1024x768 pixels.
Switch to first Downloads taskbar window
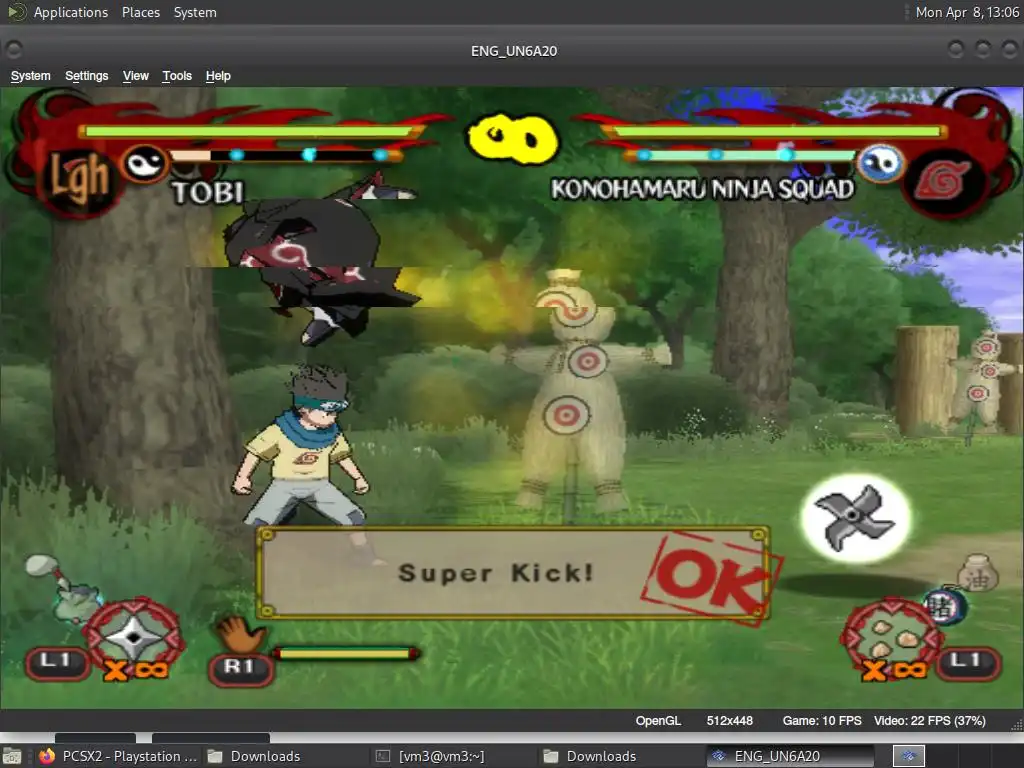tap(254, 756)
